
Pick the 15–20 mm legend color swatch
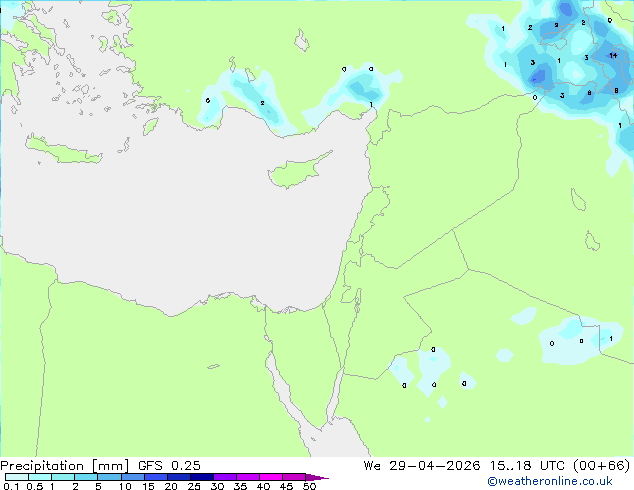click(155, 477)
